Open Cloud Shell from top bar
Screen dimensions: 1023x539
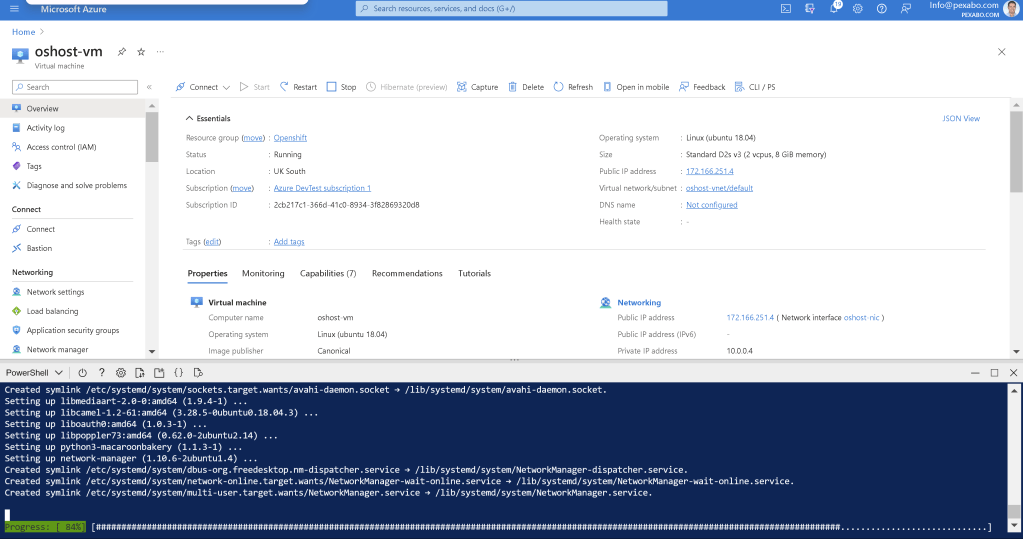pos(786,9)
